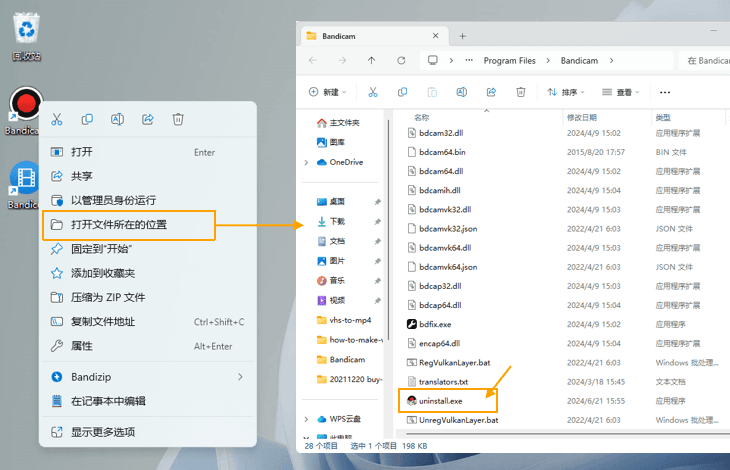730x470 pixels.
Task: Click Bandicam breadcrumb in address bar
Action: (579, 60)
